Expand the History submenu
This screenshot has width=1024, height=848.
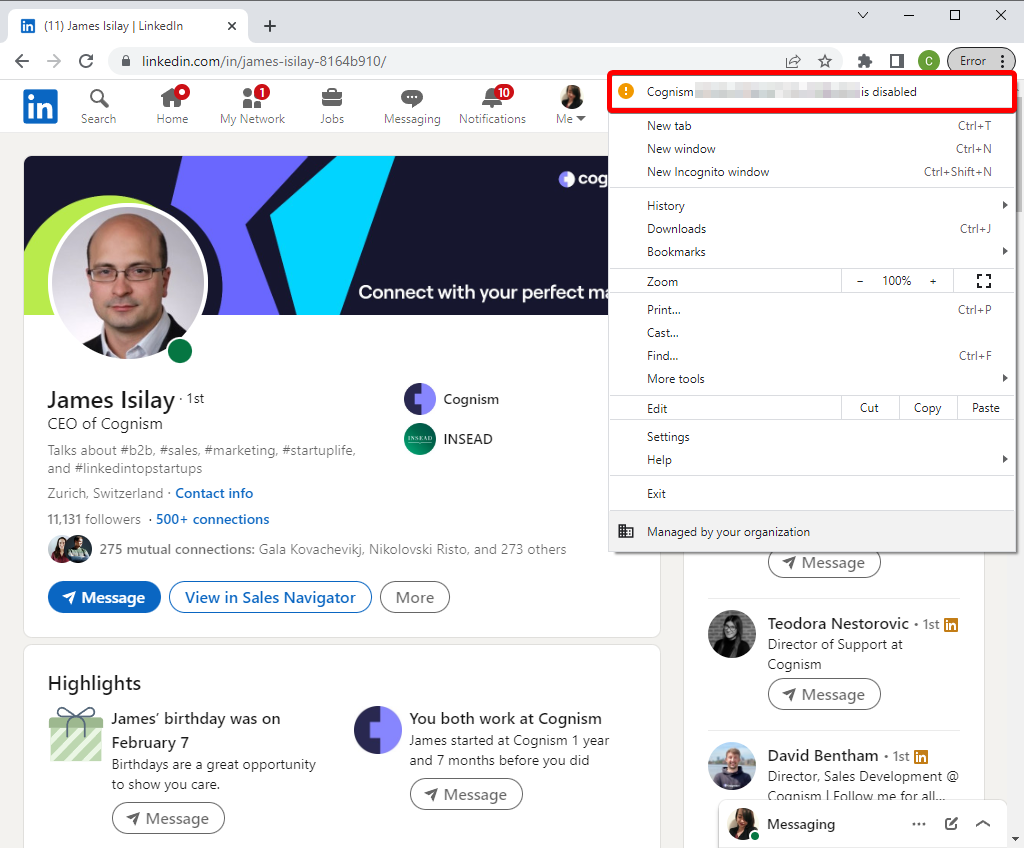click(x=812, y=206)
